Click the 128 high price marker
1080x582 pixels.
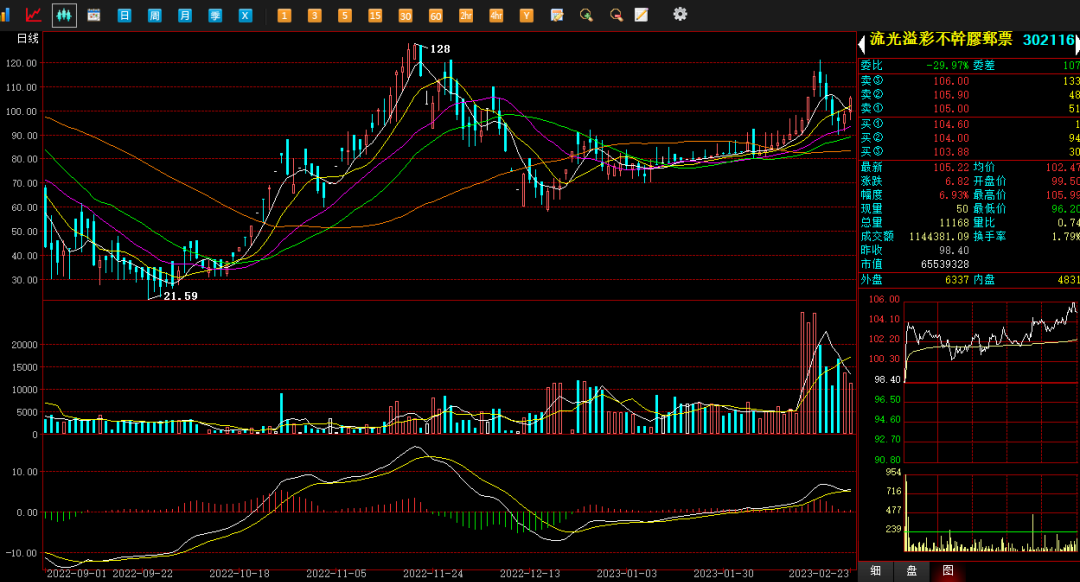click(439, 49)
